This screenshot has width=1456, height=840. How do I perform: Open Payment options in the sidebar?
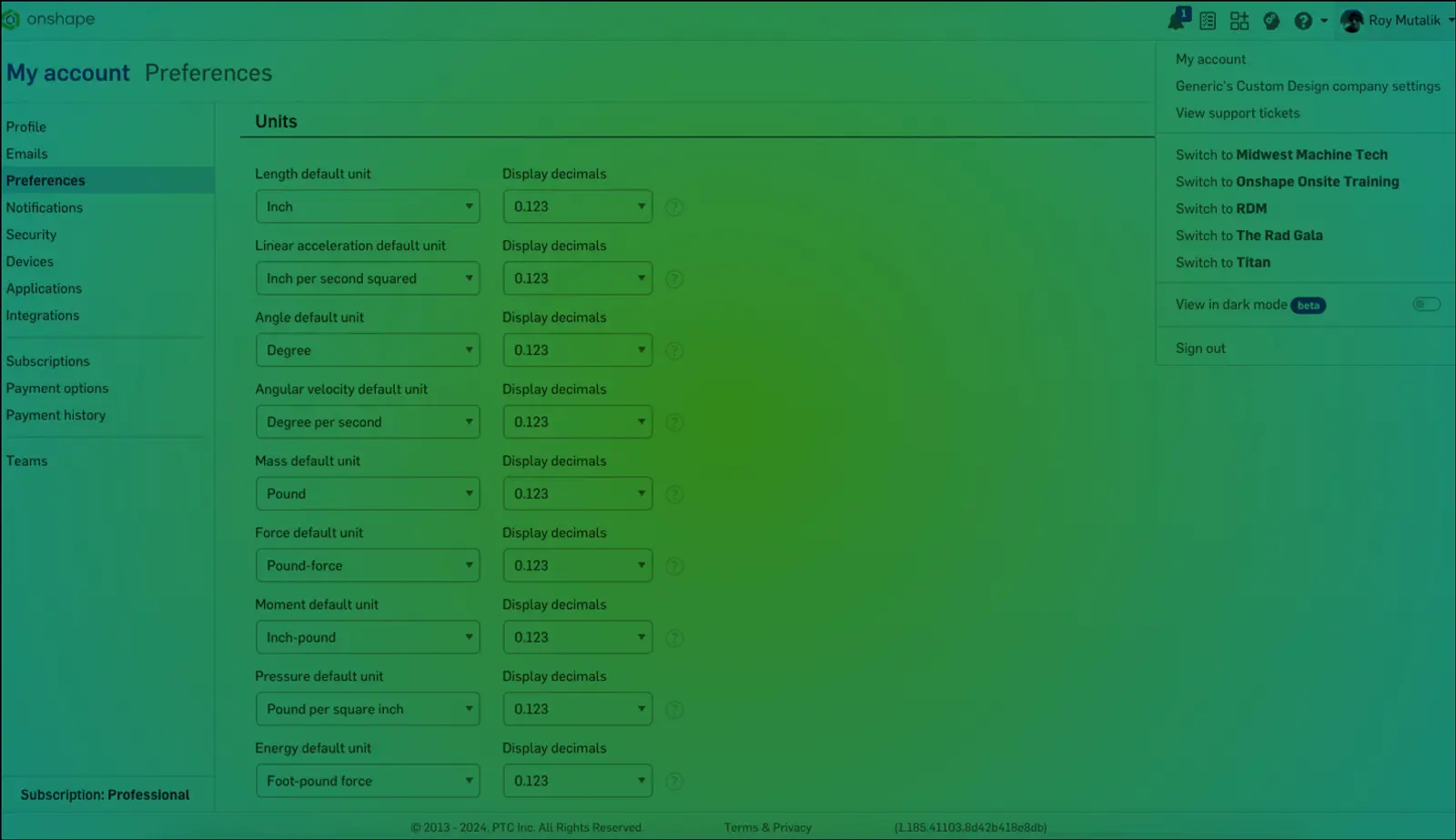[x=57, y=388]
